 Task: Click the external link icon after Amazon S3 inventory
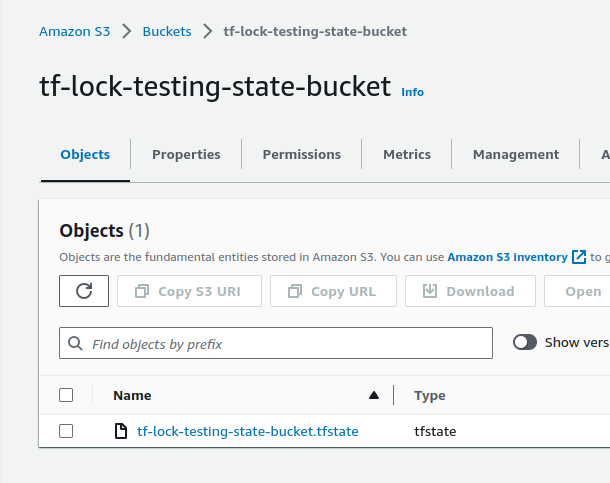click(579, 257)
